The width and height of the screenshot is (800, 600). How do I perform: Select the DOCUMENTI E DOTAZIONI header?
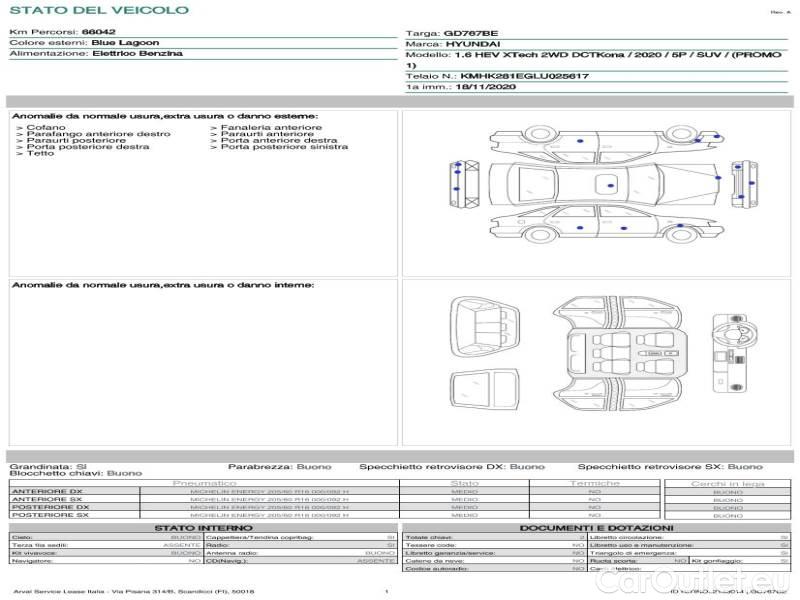click(596, 527)
